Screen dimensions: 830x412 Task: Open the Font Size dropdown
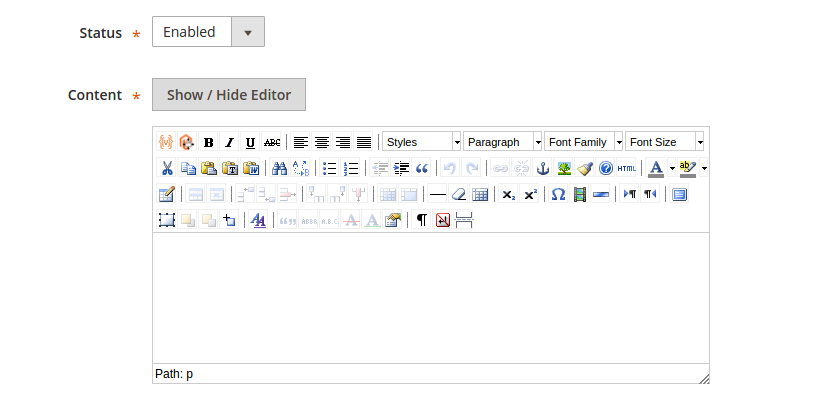tap(665, 142)
